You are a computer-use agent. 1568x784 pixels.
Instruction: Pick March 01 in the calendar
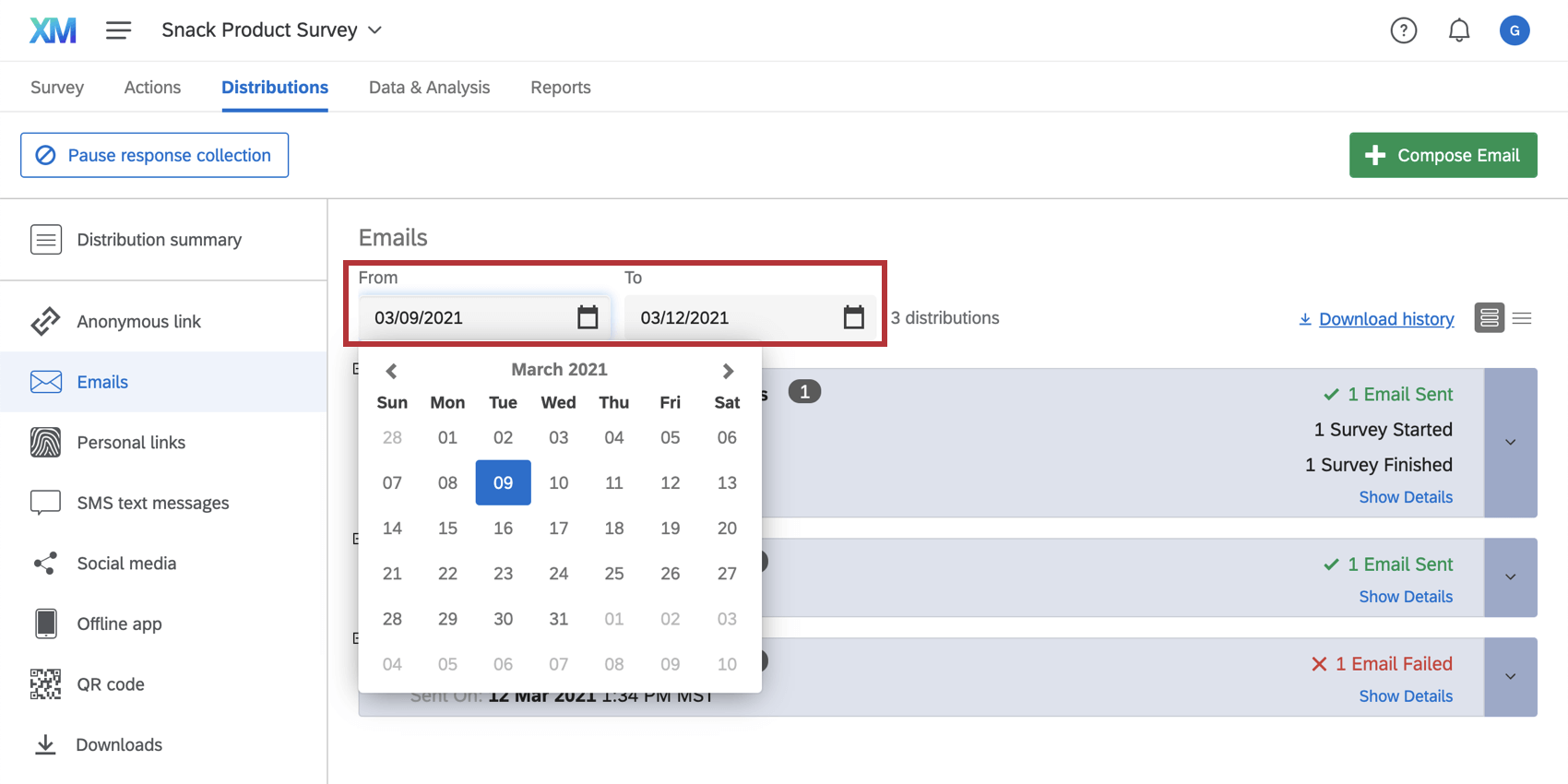click(447, 437)
